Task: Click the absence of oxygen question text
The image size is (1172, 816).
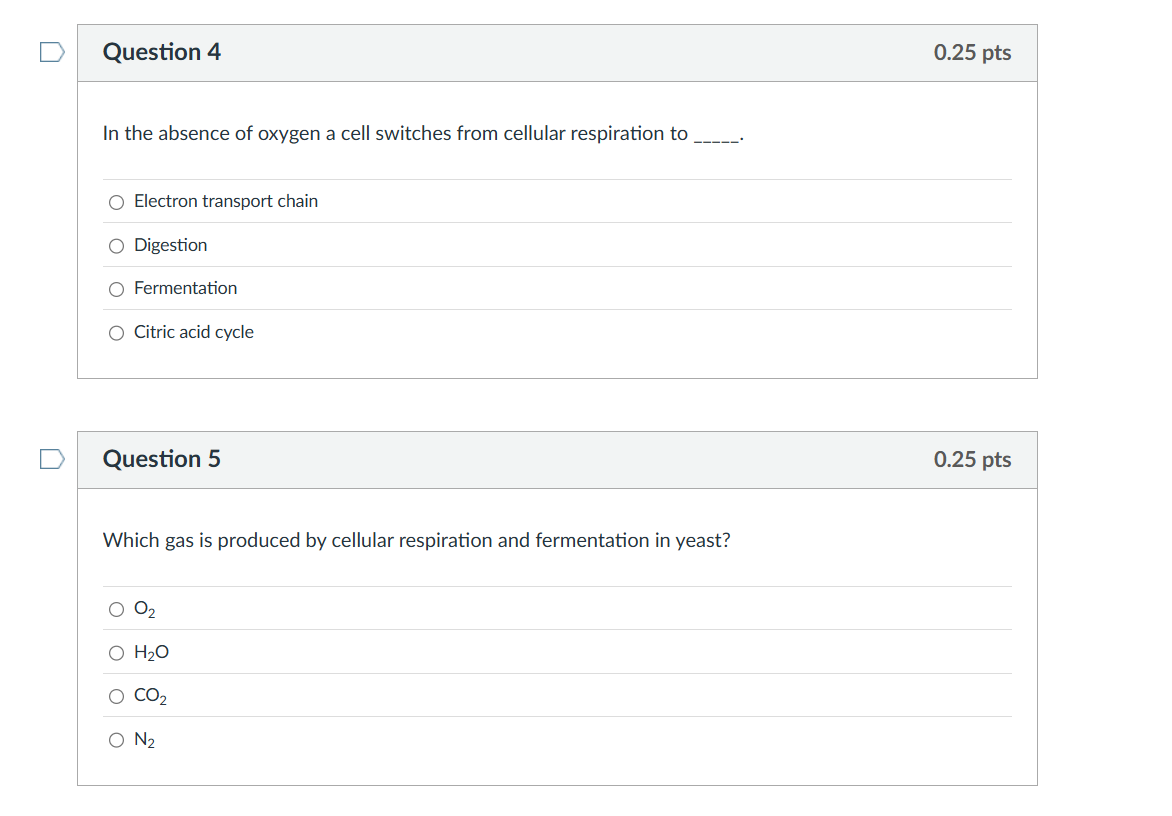Action: coord(423,133)
